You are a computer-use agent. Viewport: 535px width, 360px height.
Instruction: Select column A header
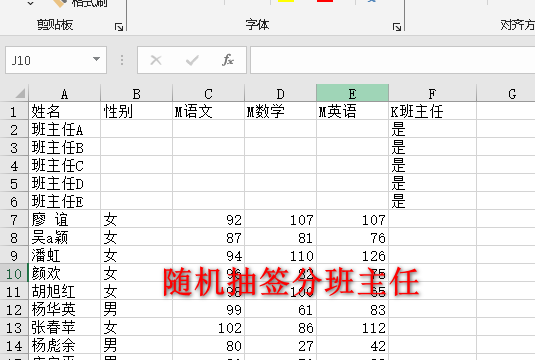click(x=64, y=93)
